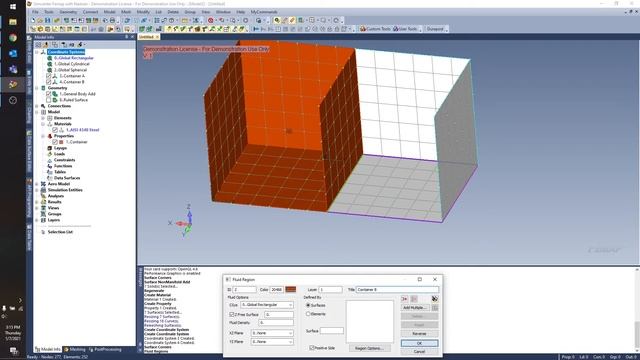Click the Layer input field
Viewport: 640px width, 360px height.
click(x=330, y=289)
